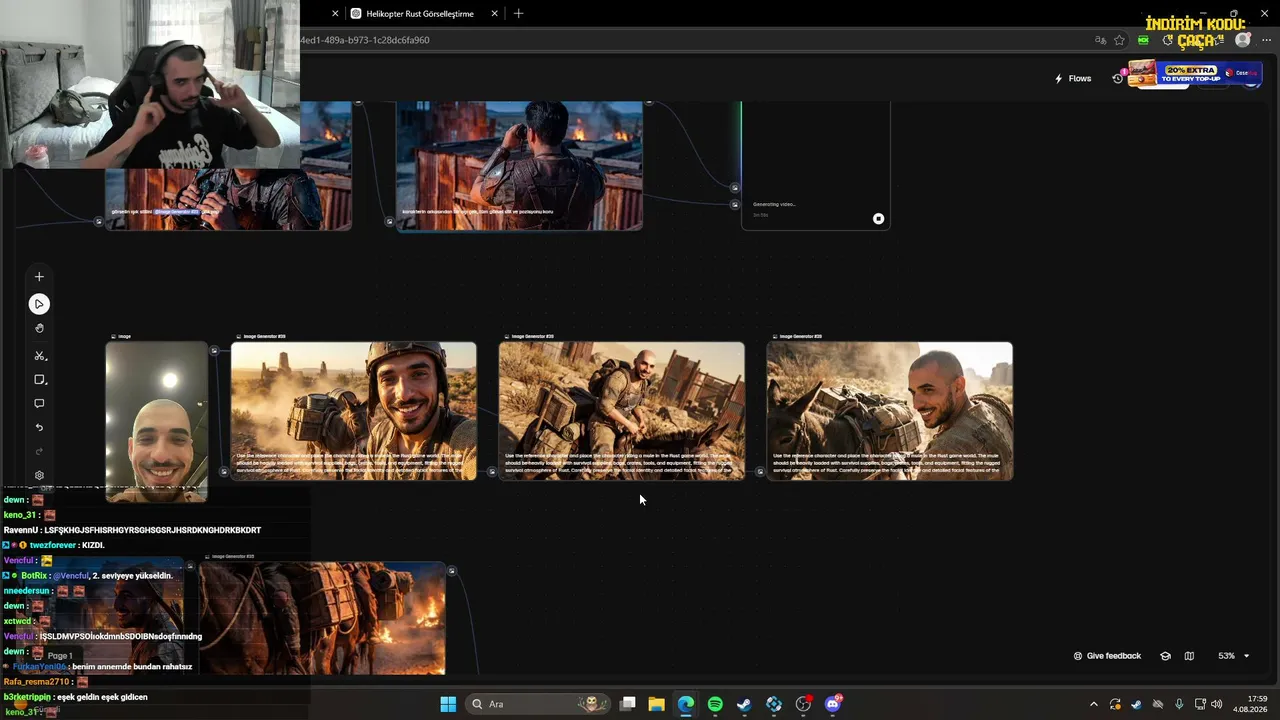Open Discord from the taskbar
This screenshot has height=720, width=1280.
pos(833,704)
